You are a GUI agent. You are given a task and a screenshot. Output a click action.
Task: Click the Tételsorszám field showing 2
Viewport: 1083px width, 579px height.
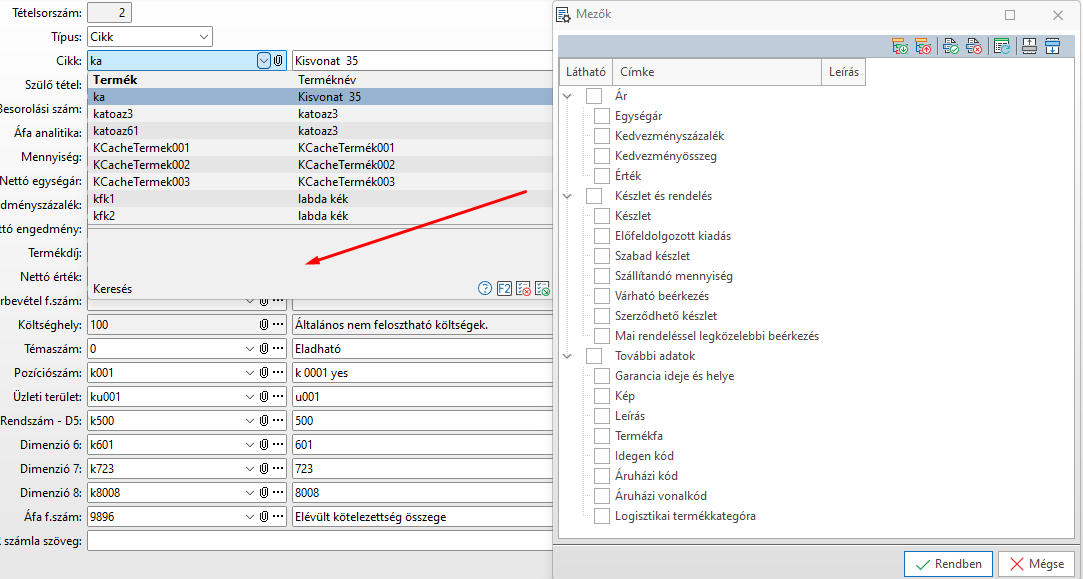coord(109,12)
